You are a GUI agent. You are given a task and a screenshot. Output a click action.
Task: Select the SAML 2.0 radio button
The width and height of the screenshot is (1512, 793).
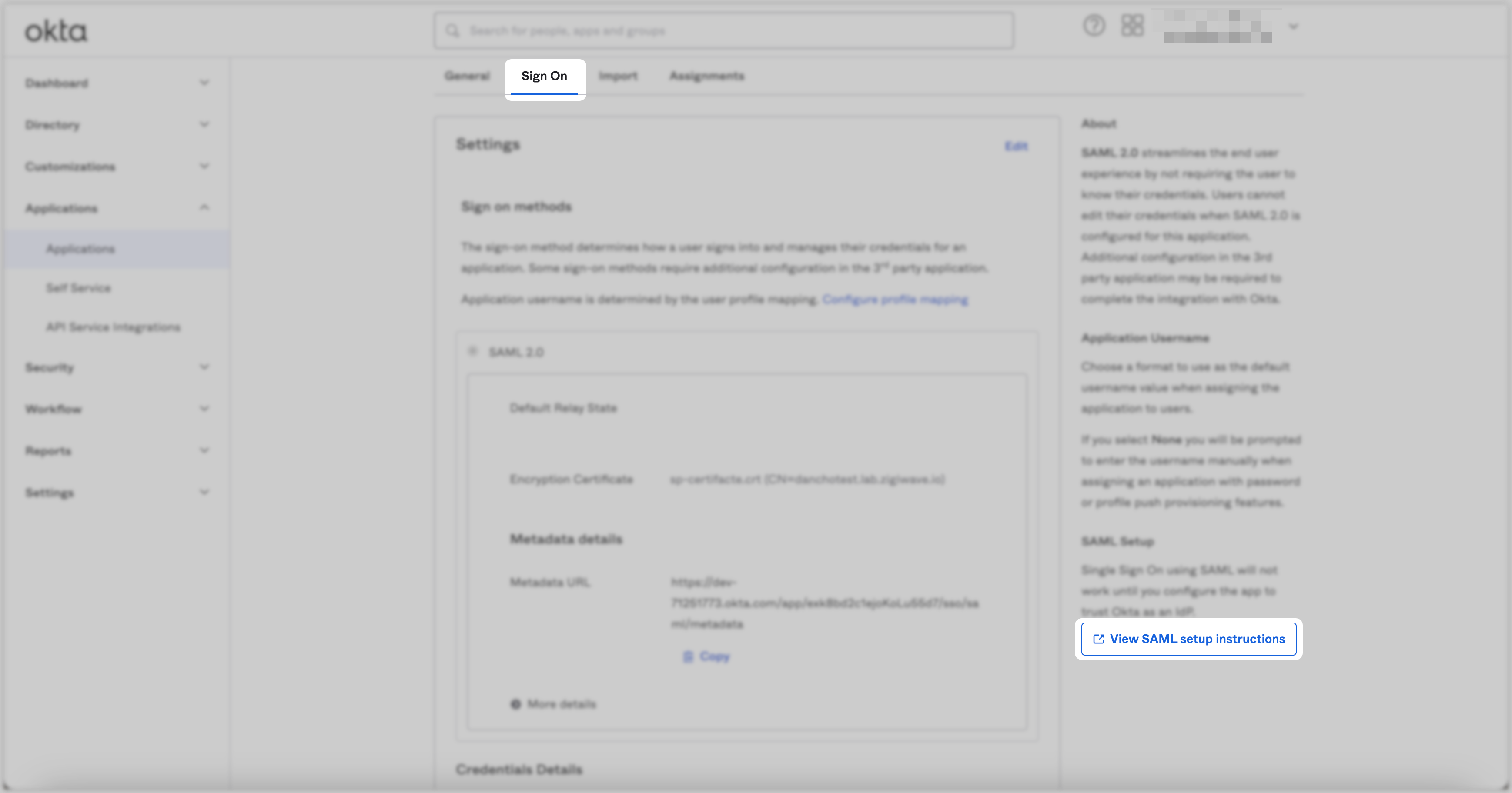pos(473,351)
